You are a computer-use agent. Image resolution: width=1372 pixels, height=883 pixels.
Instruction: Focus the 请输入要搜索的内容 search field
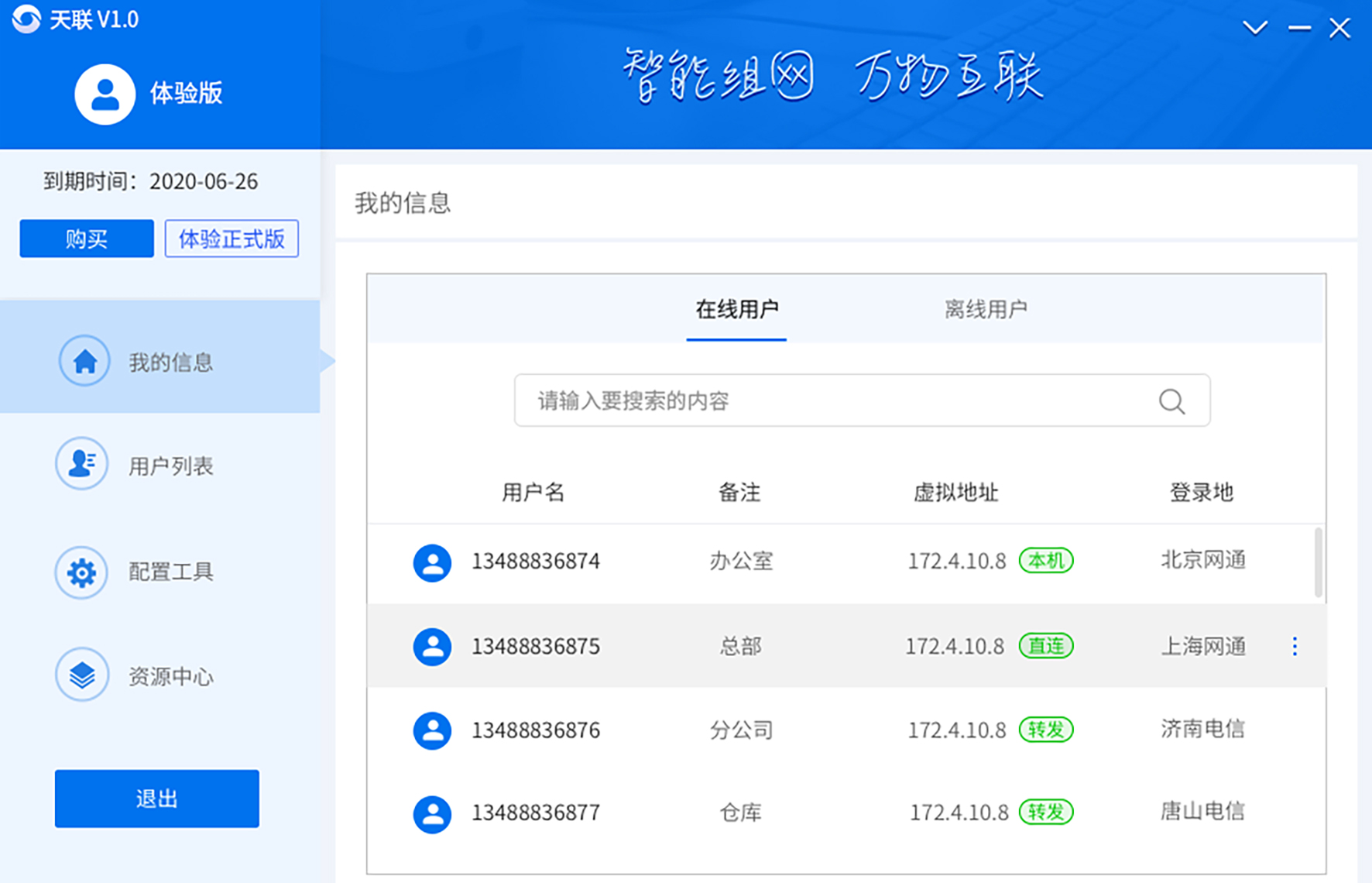[836, 401]
